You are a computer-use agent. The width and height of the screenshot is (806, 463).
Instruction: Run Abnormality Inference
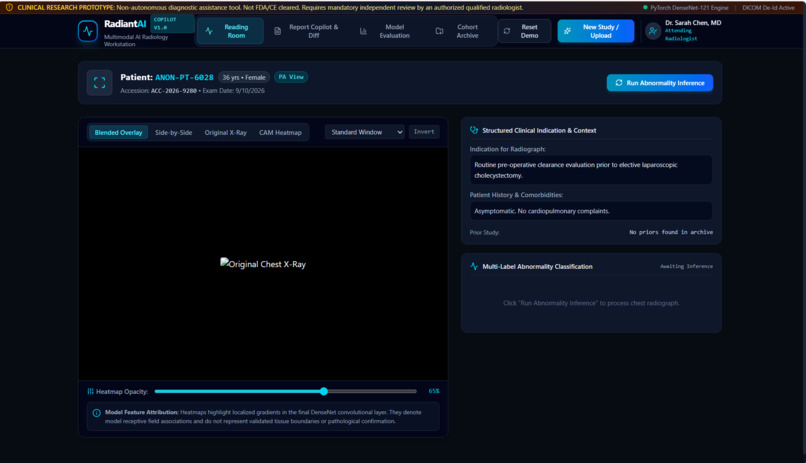(x=660, y=83)
